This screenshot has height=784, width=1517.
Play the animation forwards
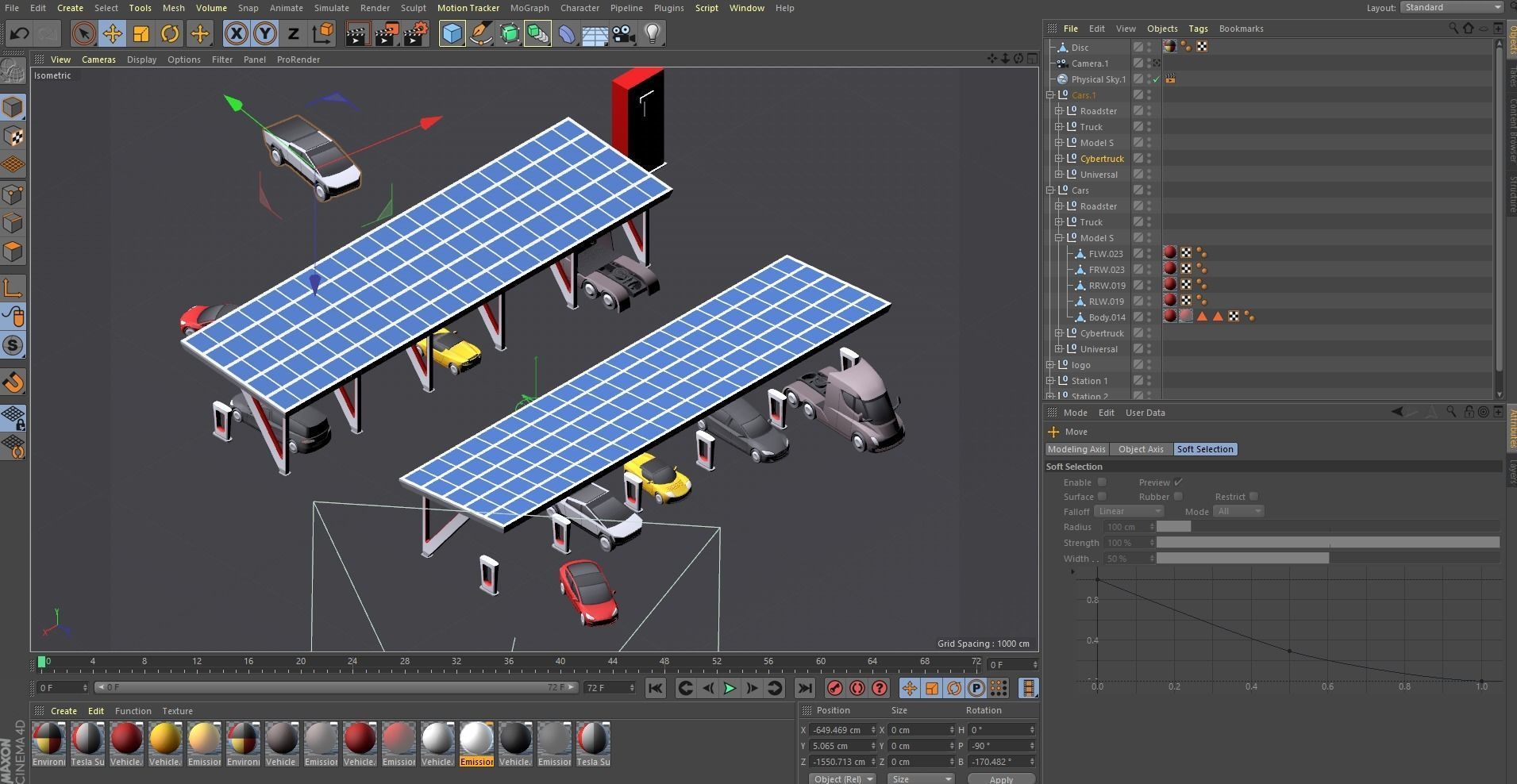[730, 688]
